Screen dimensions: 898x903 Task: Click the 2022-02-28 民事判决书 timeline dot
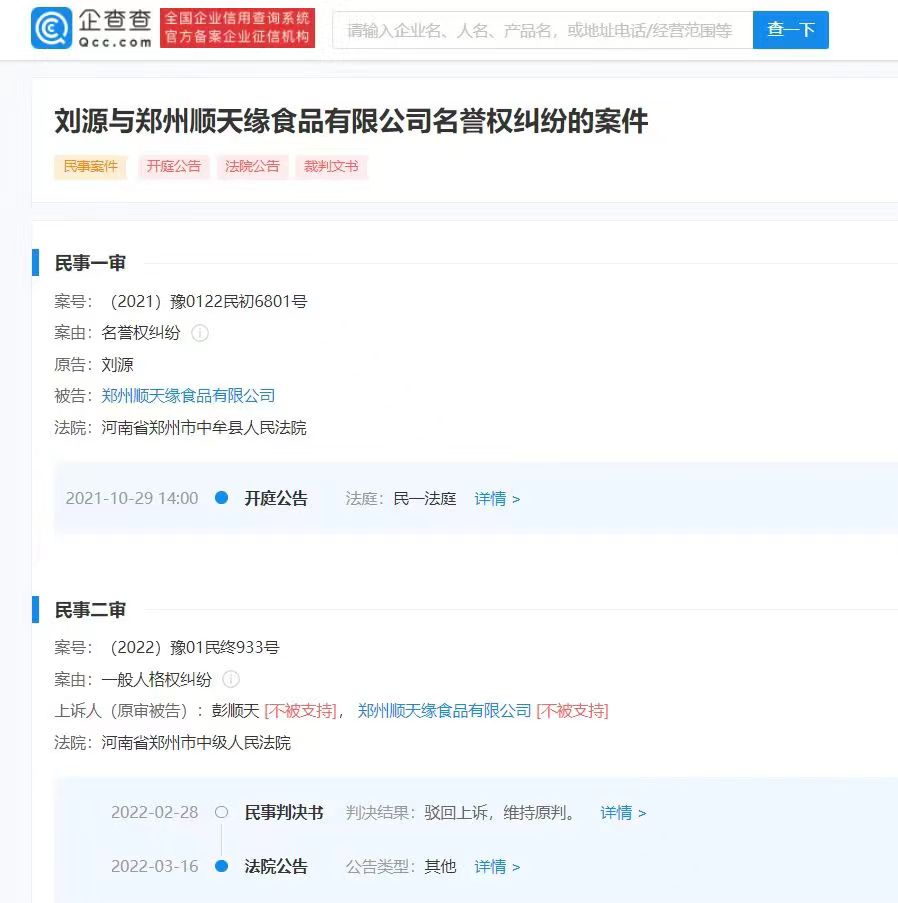point(221,812)
